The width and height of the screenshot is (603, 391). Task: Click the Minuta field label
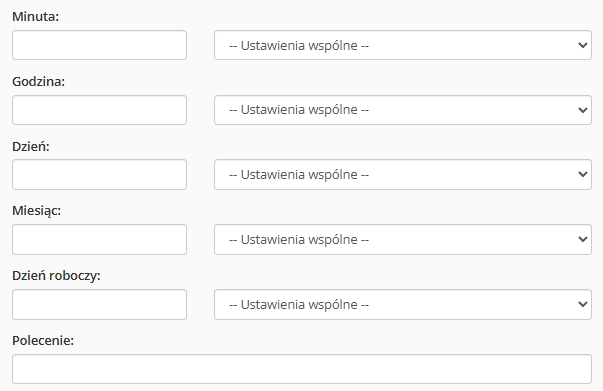[x=35, y=17]
